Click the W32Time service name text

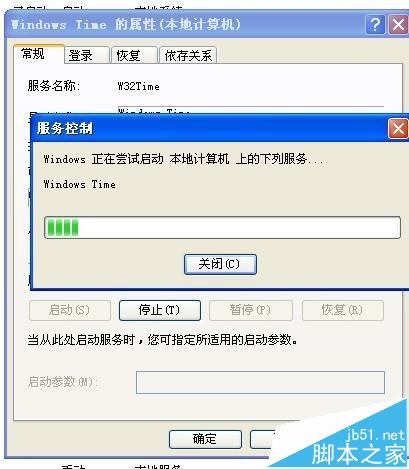(x=138, y=86)
